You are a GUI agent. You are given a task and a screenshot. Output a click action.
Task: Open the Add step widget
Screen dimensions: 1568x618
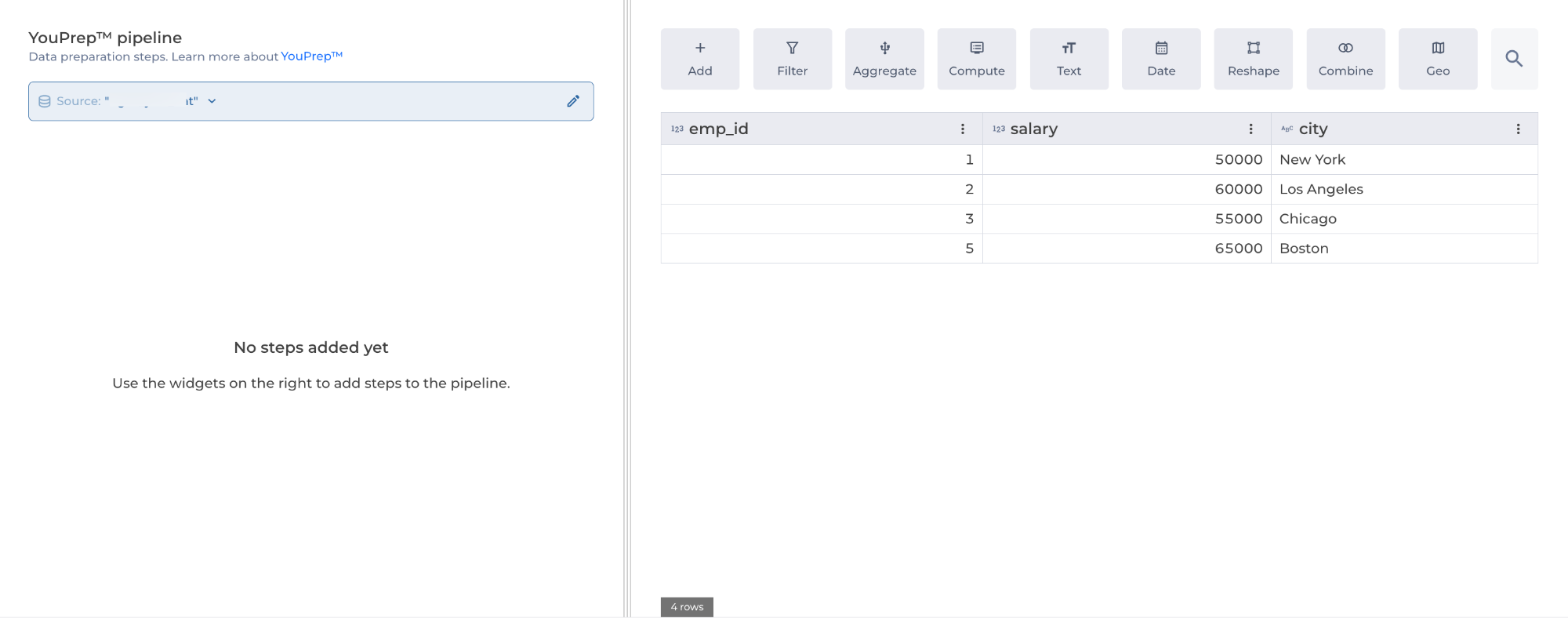click(x=699, y=59)
